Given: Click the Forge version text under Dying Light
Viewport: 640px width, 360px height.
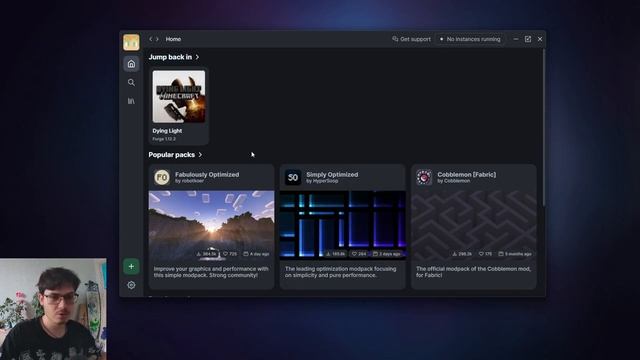Looking at the screenshot, I should pos(164,139).
